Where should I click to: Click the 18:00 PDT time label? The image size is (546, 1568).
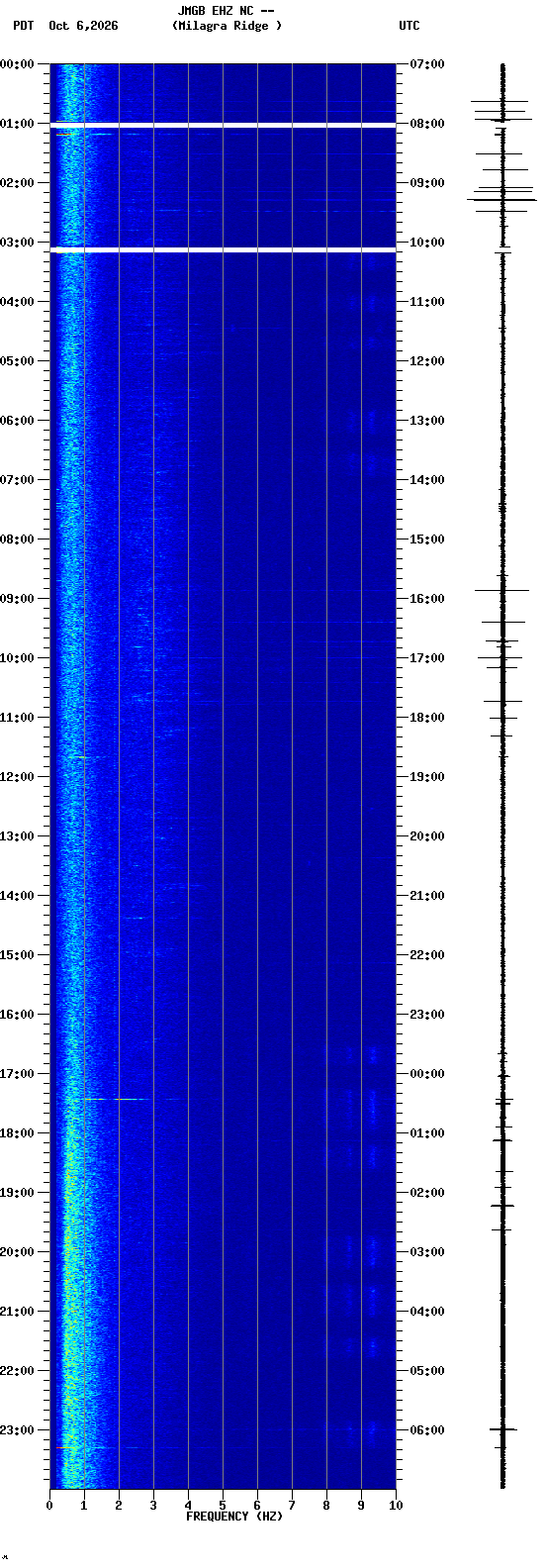click(x=17, y=1133)
